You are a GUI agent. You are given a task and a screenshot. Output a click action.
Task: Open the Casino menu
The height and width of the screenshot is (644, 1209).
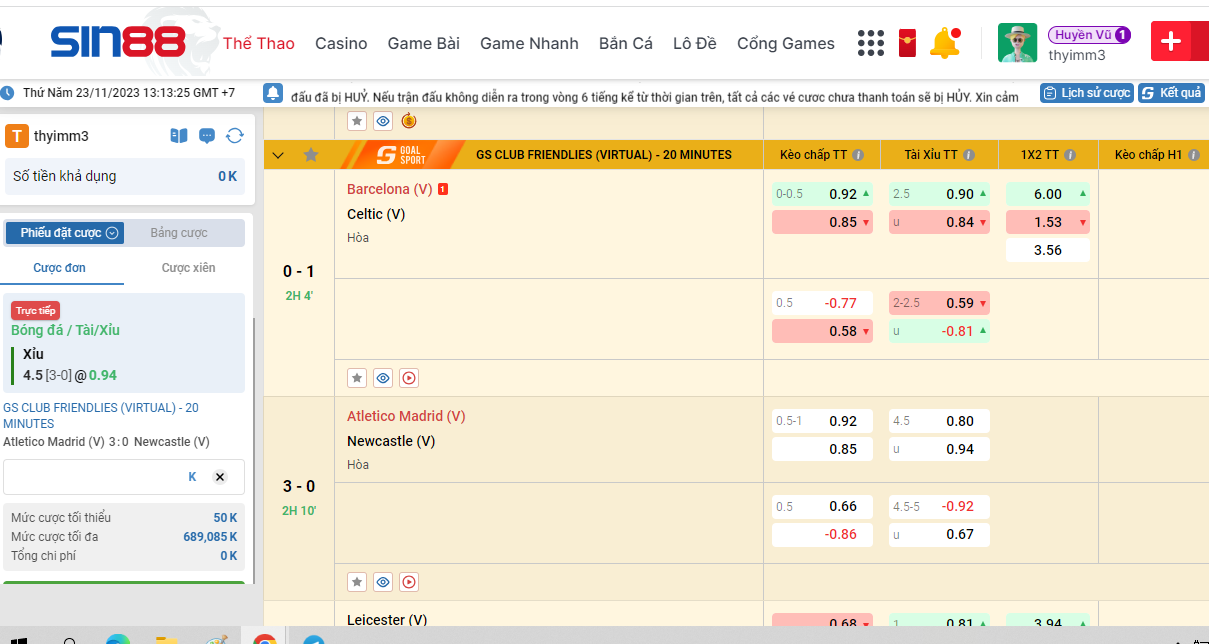coord(341,43)
